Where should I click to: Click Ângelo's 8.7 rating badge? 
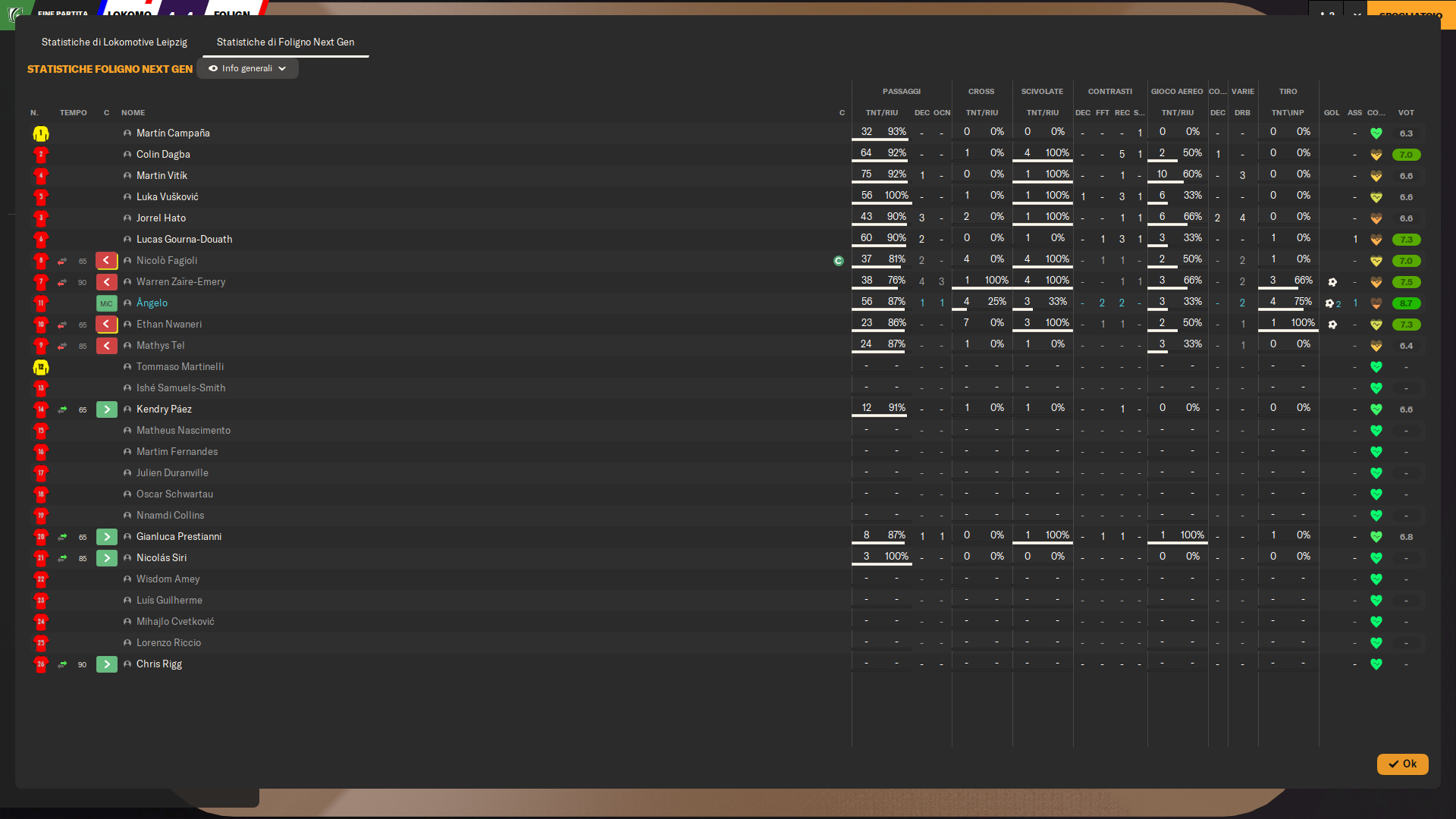point(1406,303)
